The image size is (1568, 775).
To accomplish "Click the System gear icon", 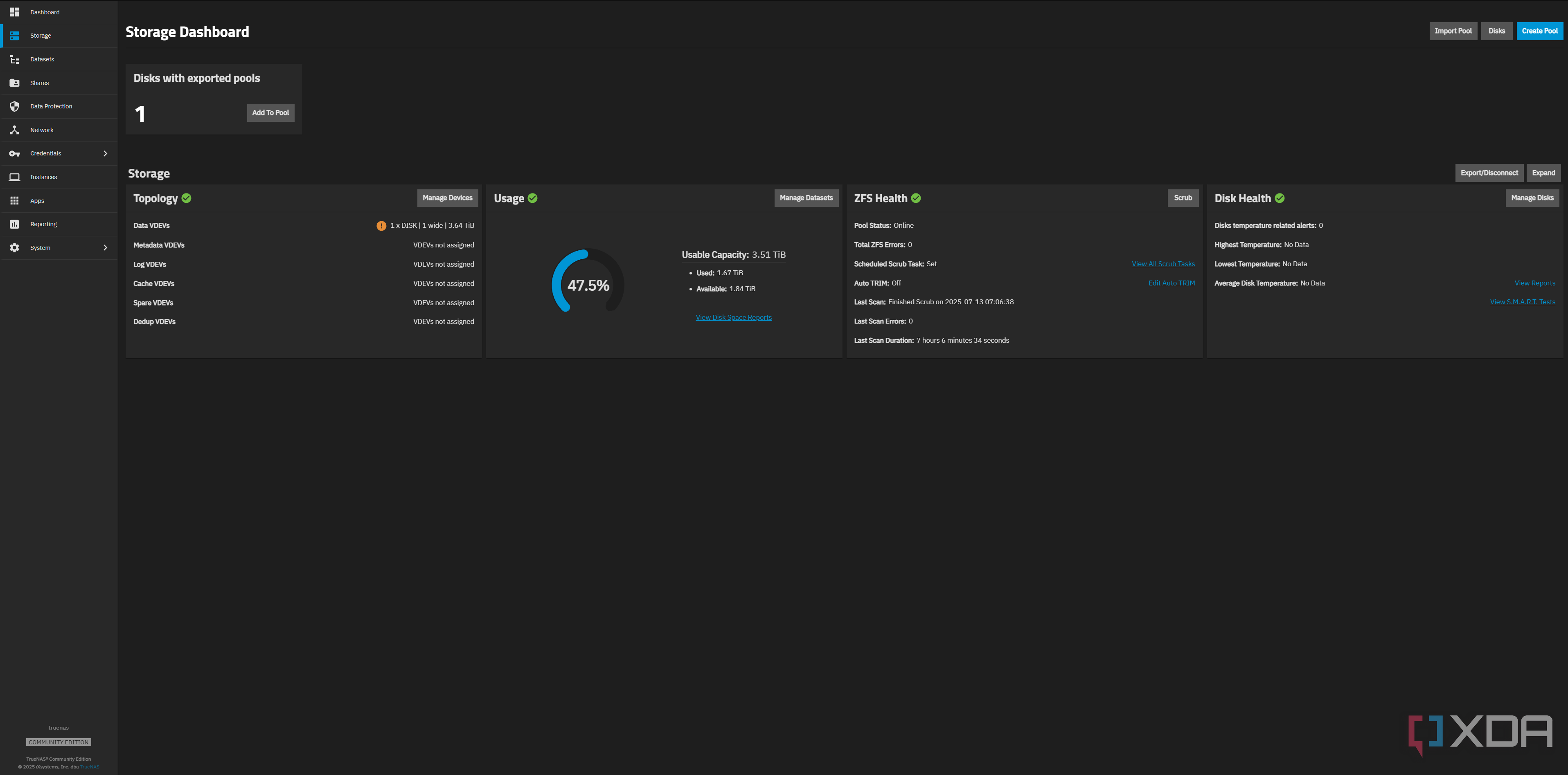I will coord(15,248).
